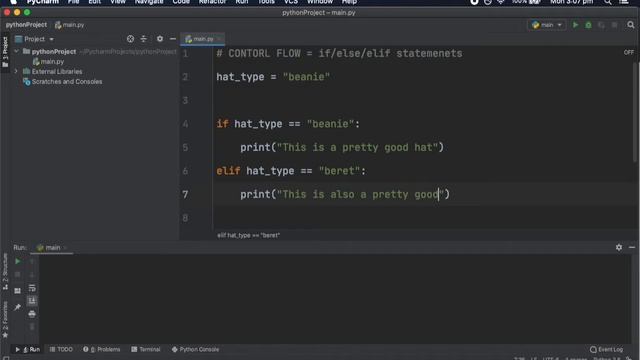This screenshot has height=360, width=640.
Task: Click empty line 8 in the editor
Action: (424, 218)
